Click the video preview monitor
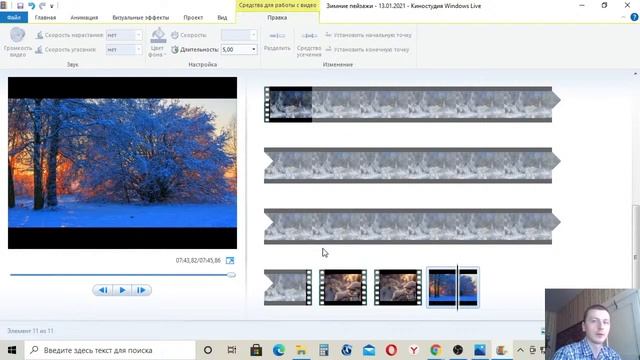 tap(122, 163)
